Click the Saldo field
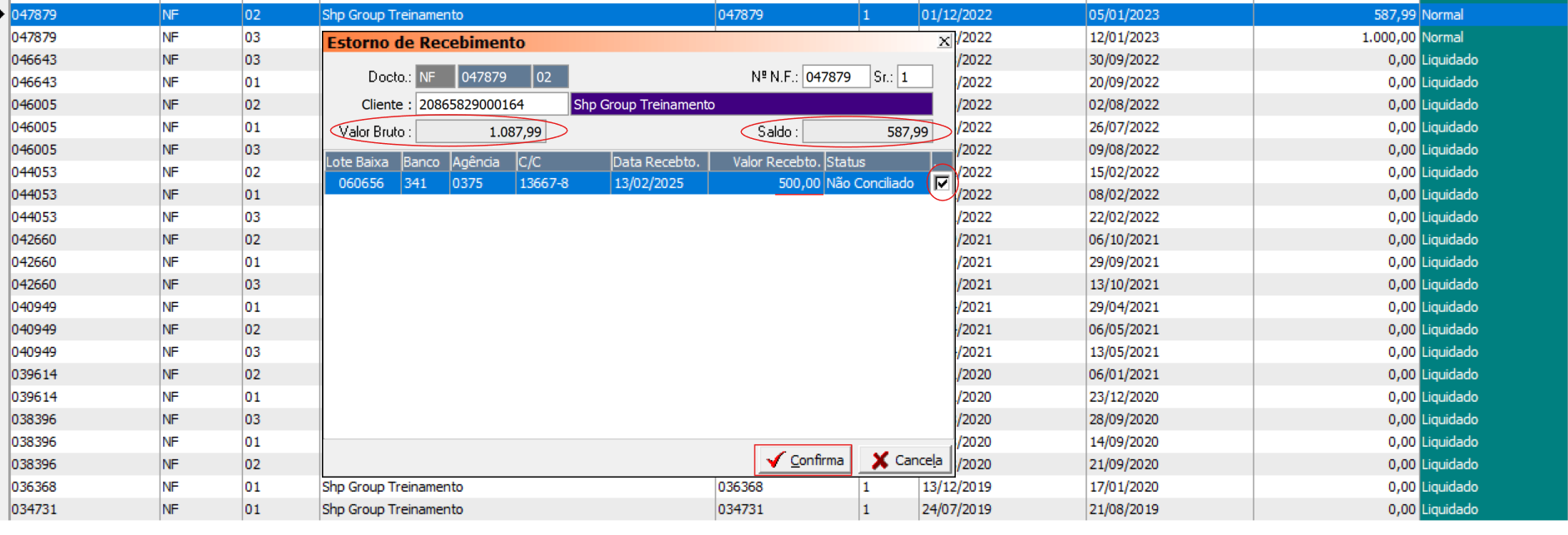 pos(866,131)
